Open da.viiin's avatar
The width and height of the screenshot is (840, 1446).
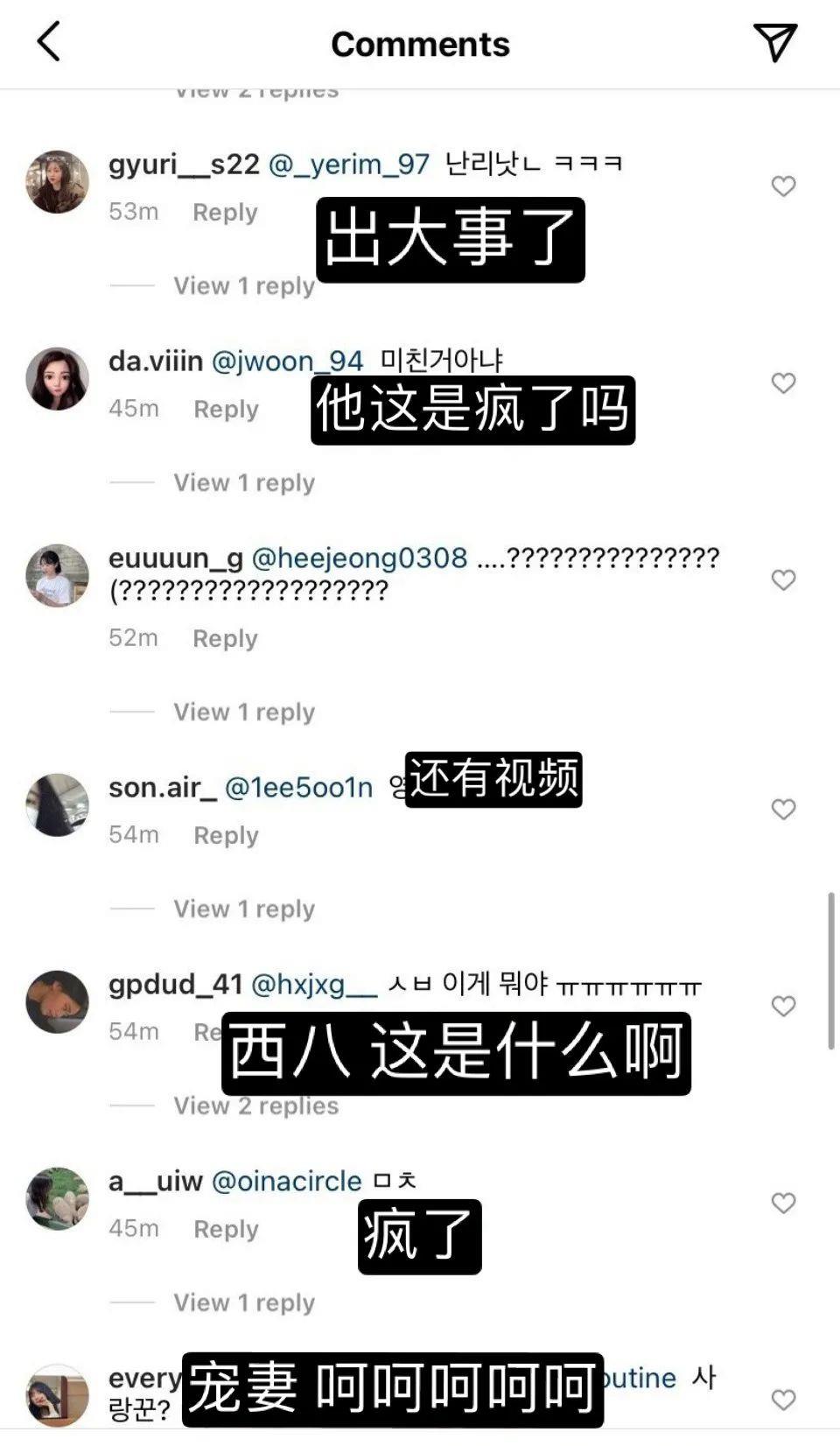point(58,379)
